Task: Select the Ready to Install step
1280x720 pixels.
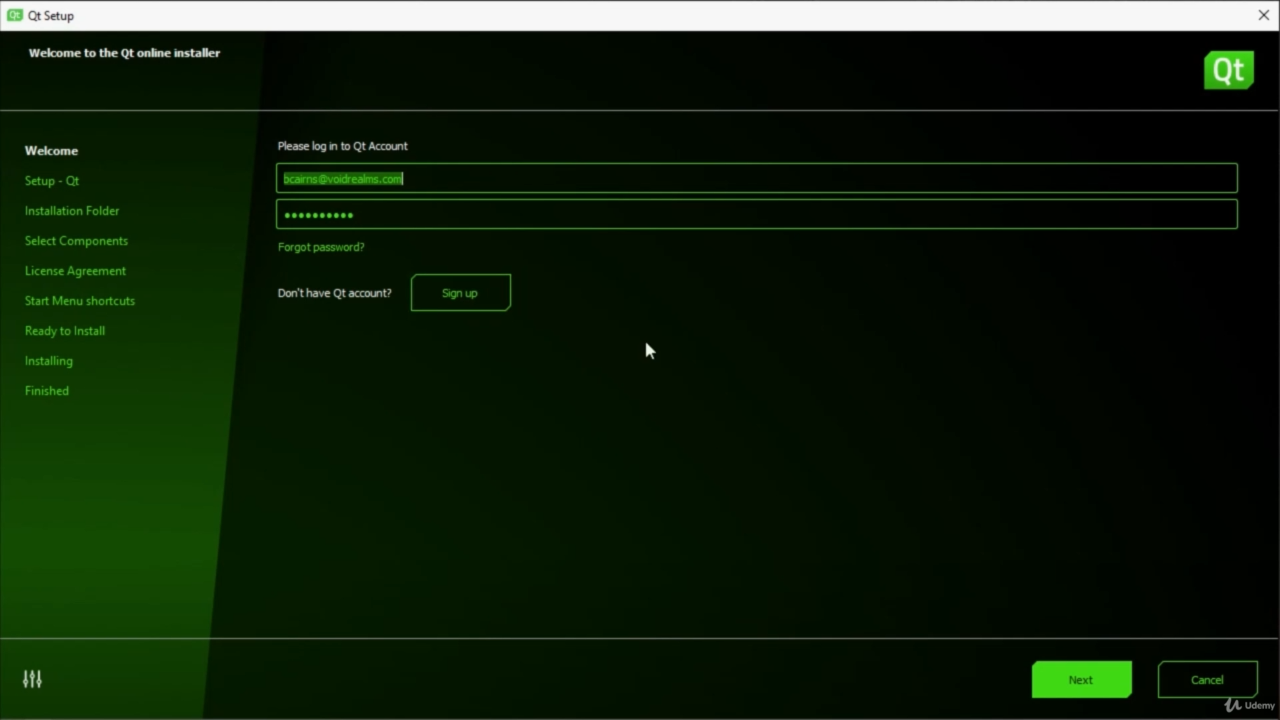Action: 65,331
